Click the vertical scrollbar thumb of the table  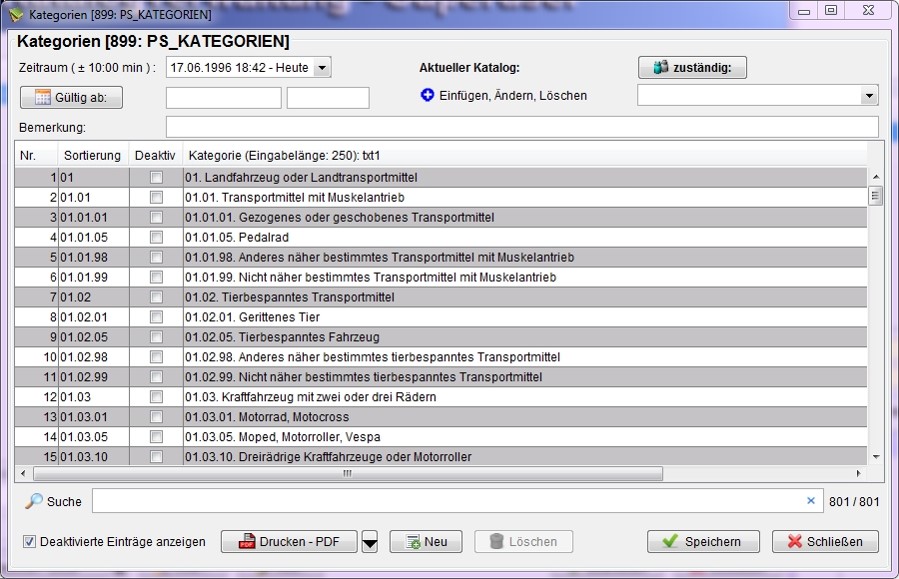875,196
